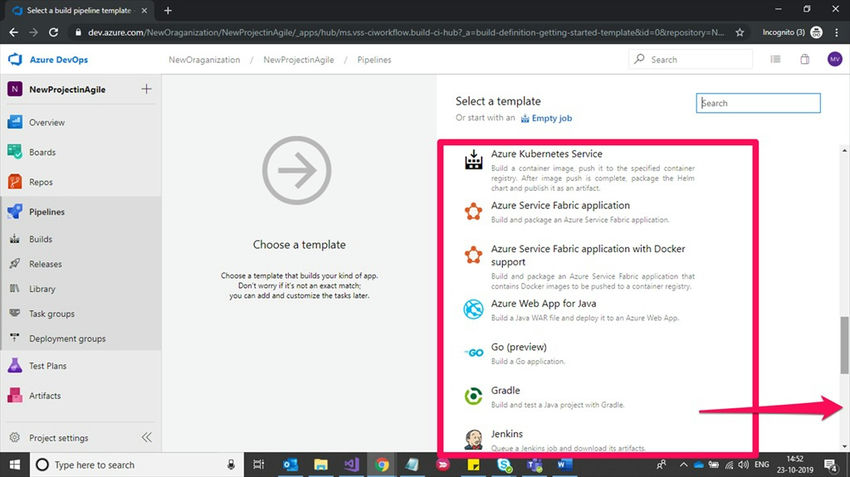The width and height of the screenshot is (850, 477).
Task: Bookmark page with star icon
Action: (739, 33)
